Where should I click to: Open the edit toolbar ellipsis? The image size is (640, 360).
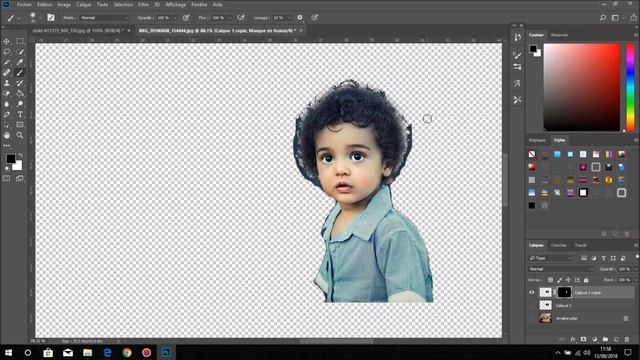7,145
